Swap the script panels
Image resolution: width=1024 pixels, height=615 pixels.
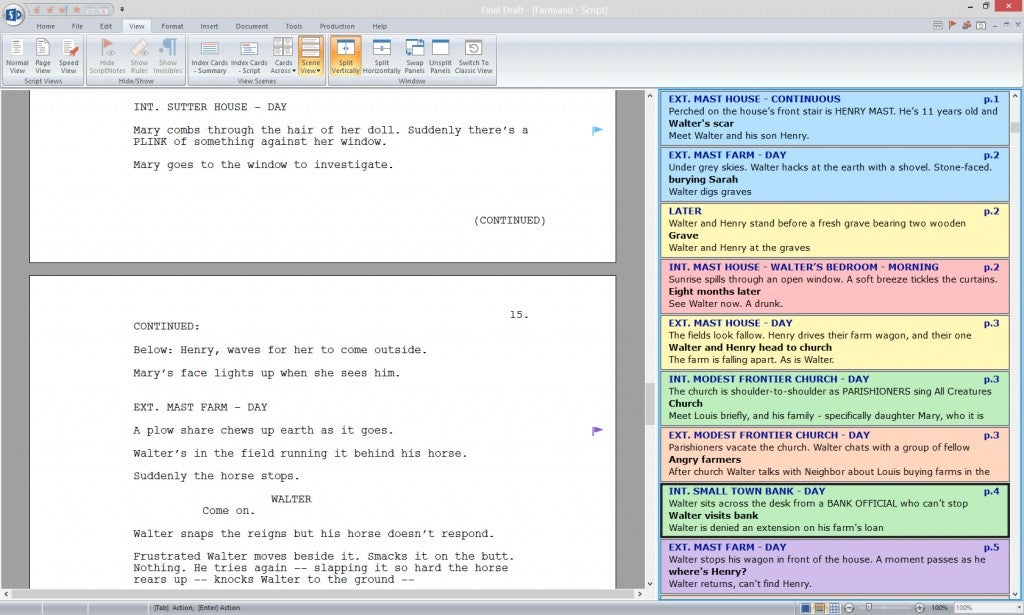[415, 55]
